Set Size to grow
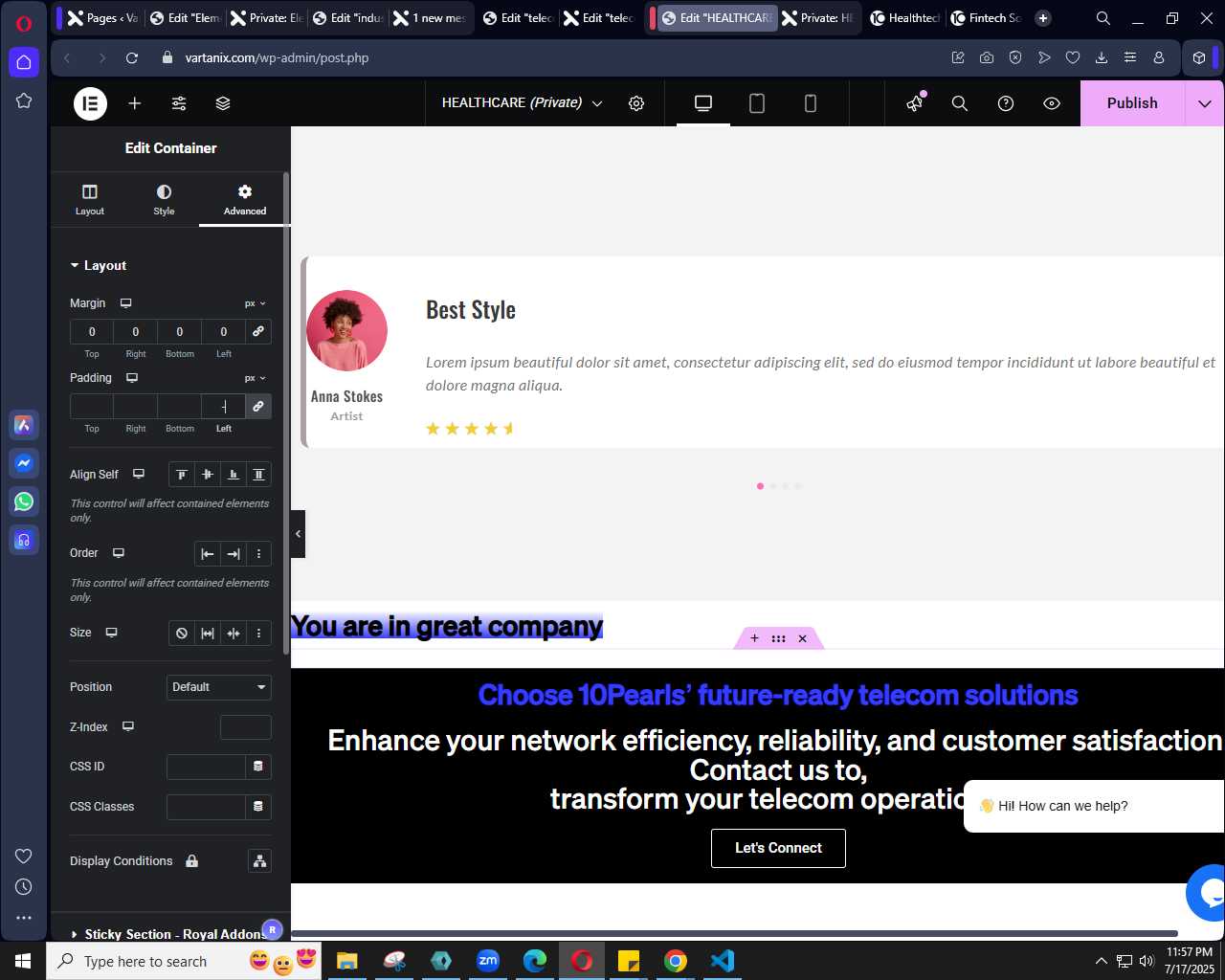The width and height of the screenshot is (1225, 980). (208, 634)
